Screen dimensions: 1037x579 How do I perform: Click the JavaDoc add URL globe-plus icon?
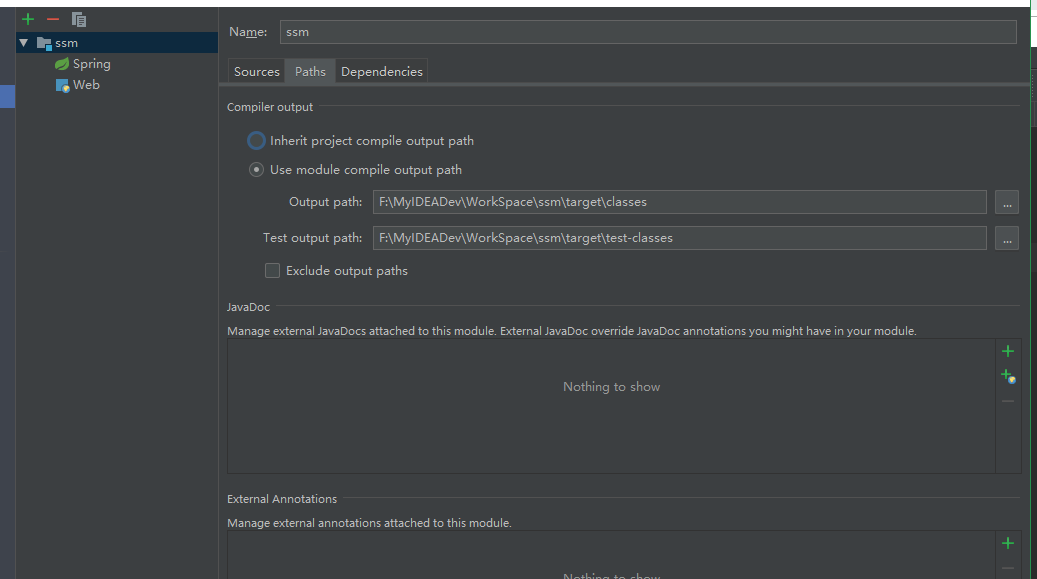1008,376
